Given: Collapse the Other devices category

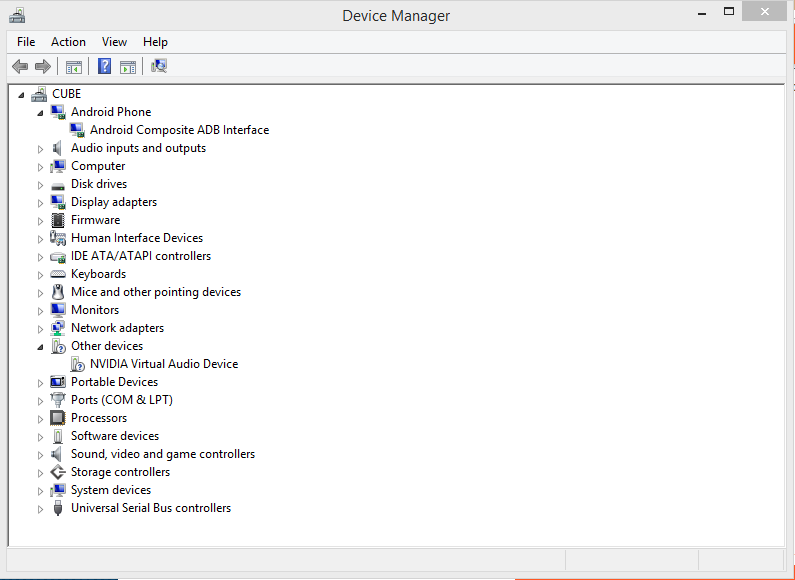Looking at the screenshot, I should [x=41, y=347].
